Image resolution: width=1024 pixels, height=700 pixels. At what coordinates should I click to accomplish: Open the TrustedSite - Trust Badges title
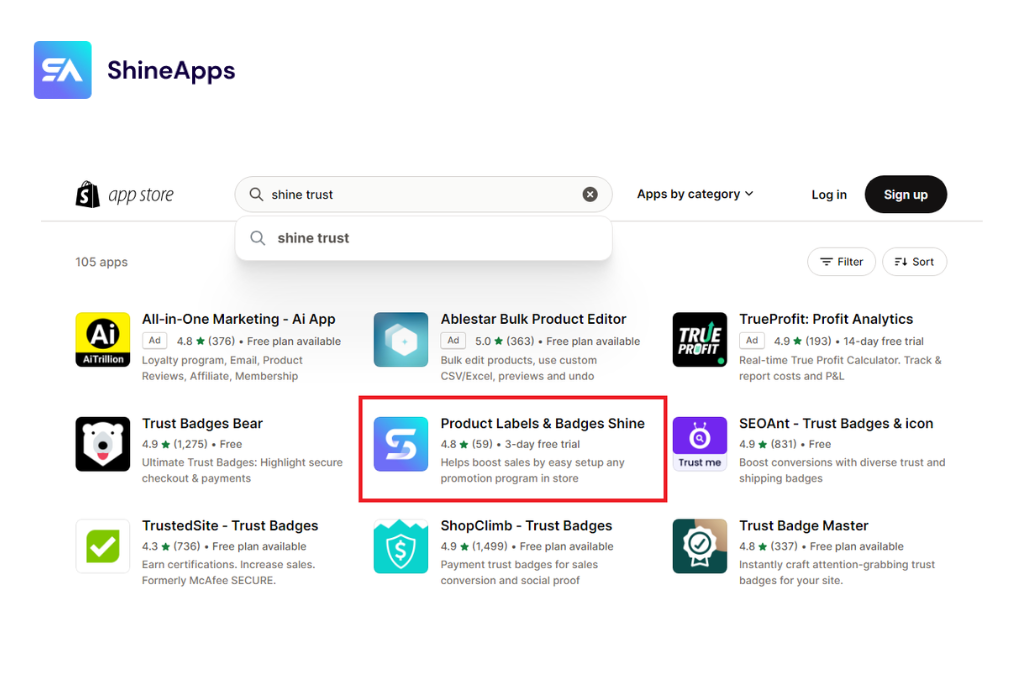click(x=230, y=526)
